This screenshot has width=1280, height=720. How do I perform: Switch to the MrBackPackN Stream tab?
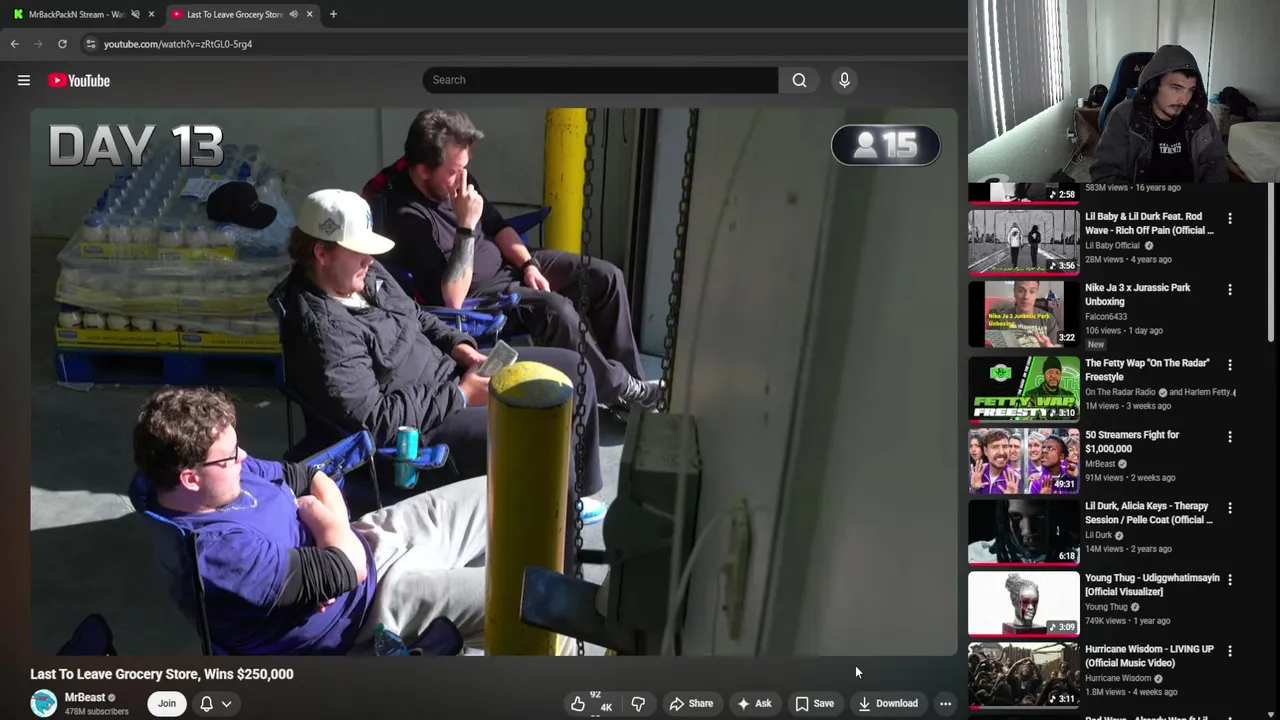tap(76, 14)
